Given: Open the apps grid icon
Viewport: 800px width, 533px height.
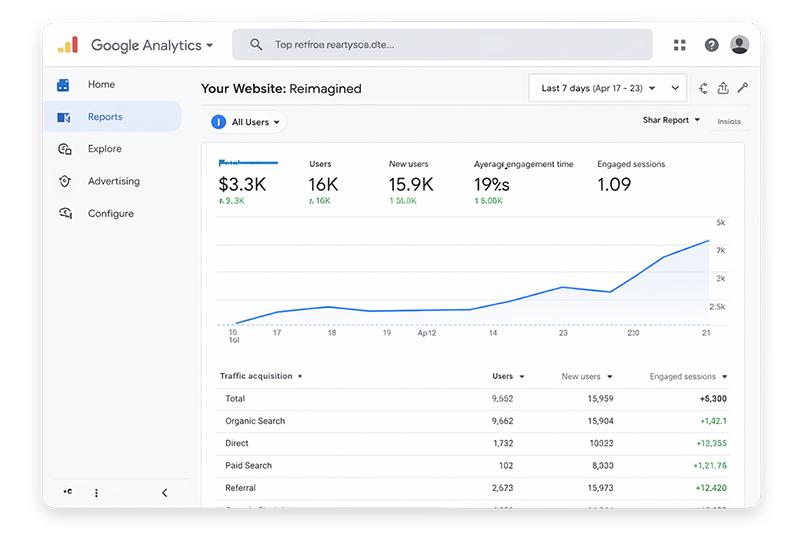Looking at the screenshot, I should click(x=680, y=45).
